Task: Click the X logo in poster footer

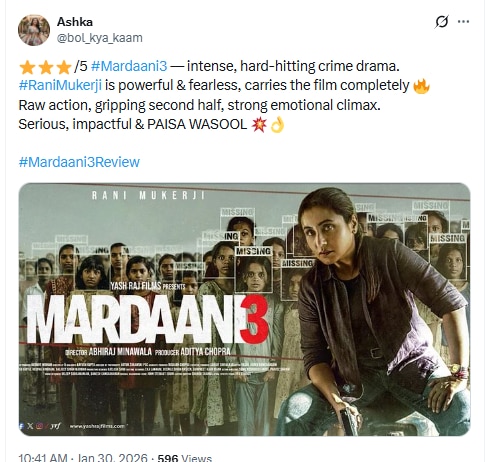Action: click(30, 426)
